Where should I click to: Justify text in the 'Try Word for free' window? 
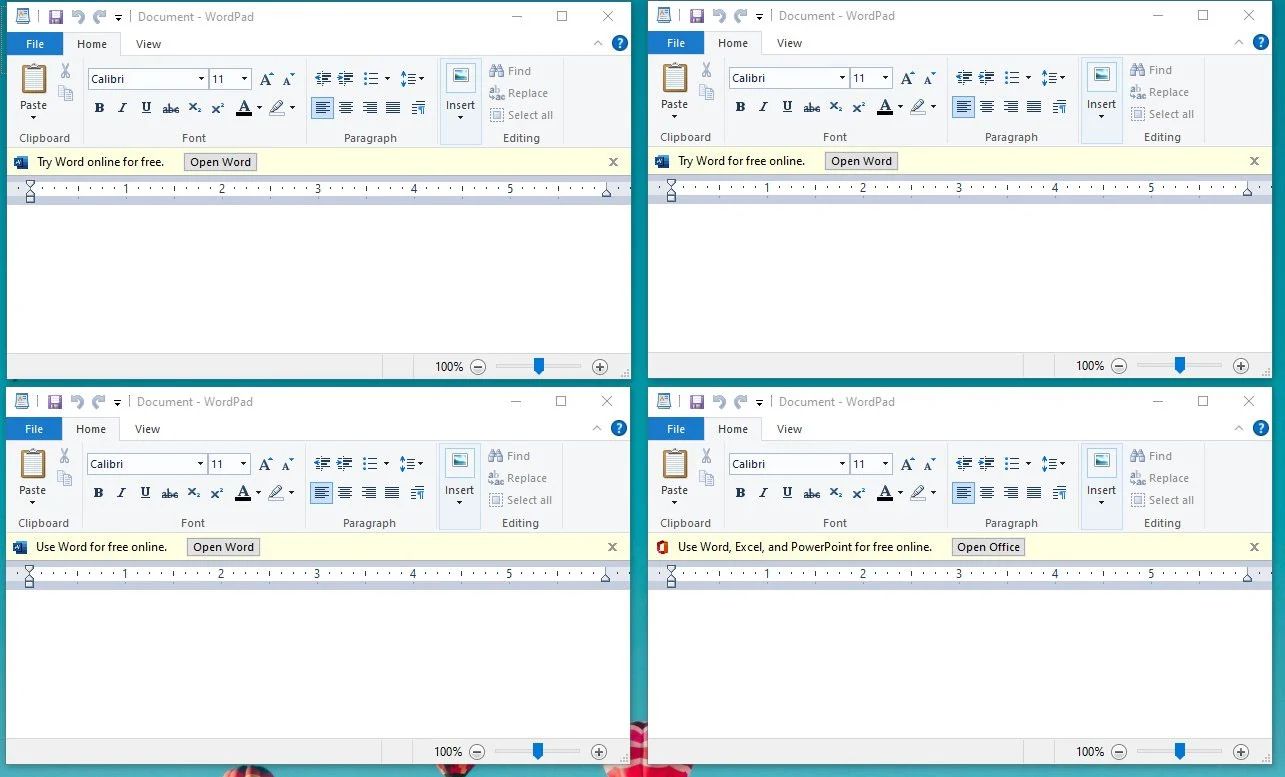[x=1034, y=107]
